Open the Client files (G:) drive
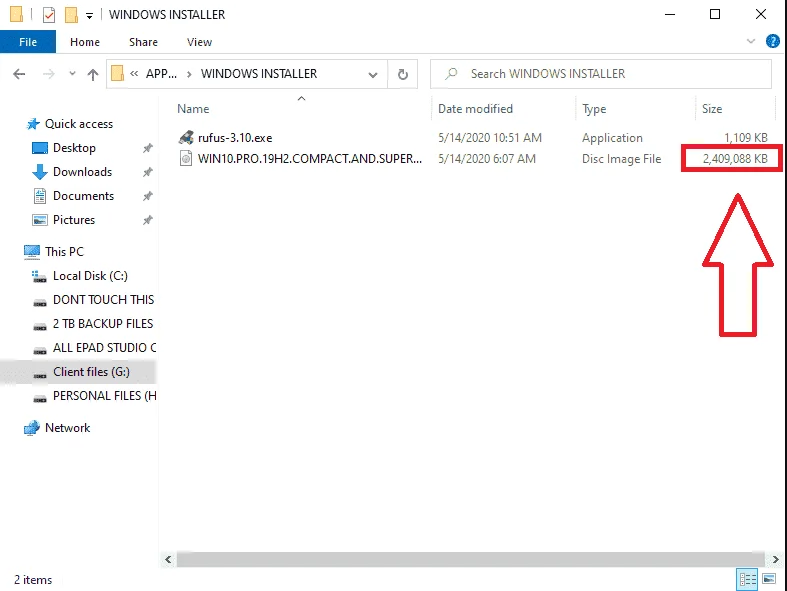 (x=91, y=372)
